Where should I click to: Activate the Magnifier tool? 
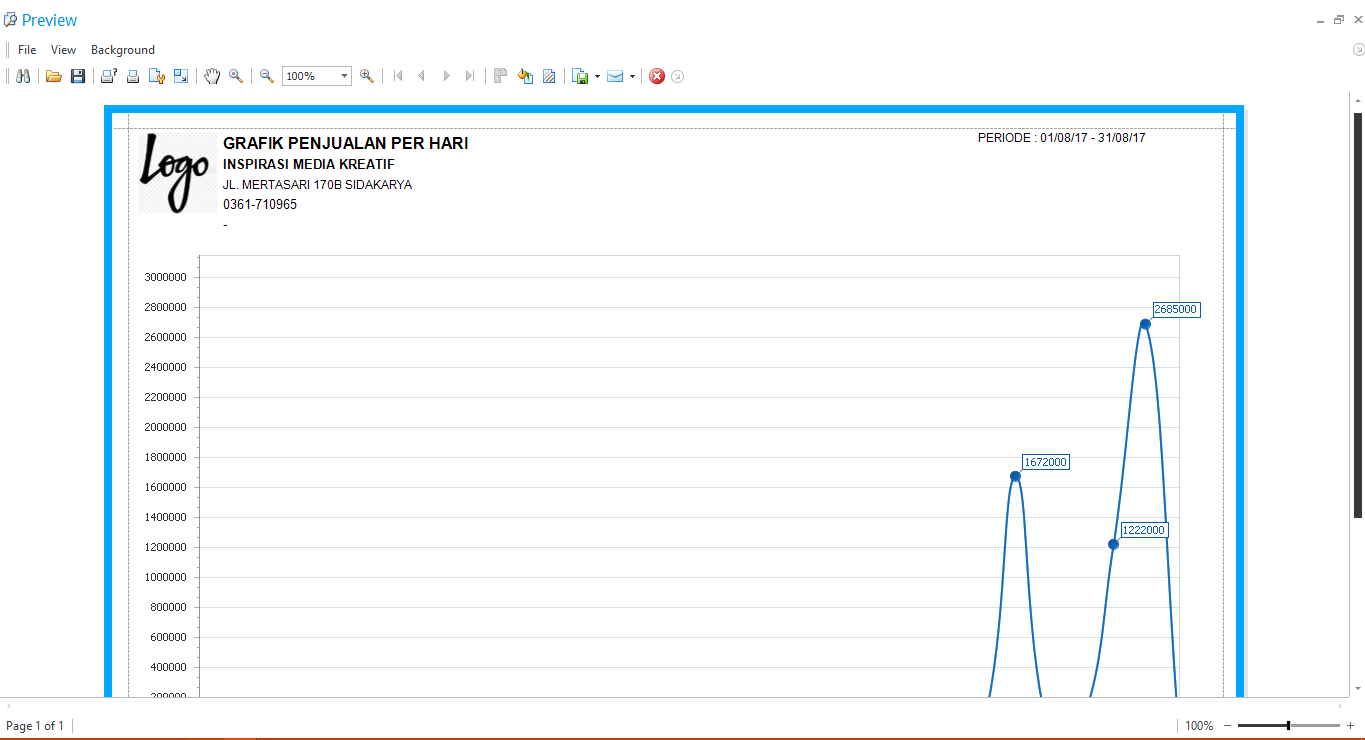236,76
